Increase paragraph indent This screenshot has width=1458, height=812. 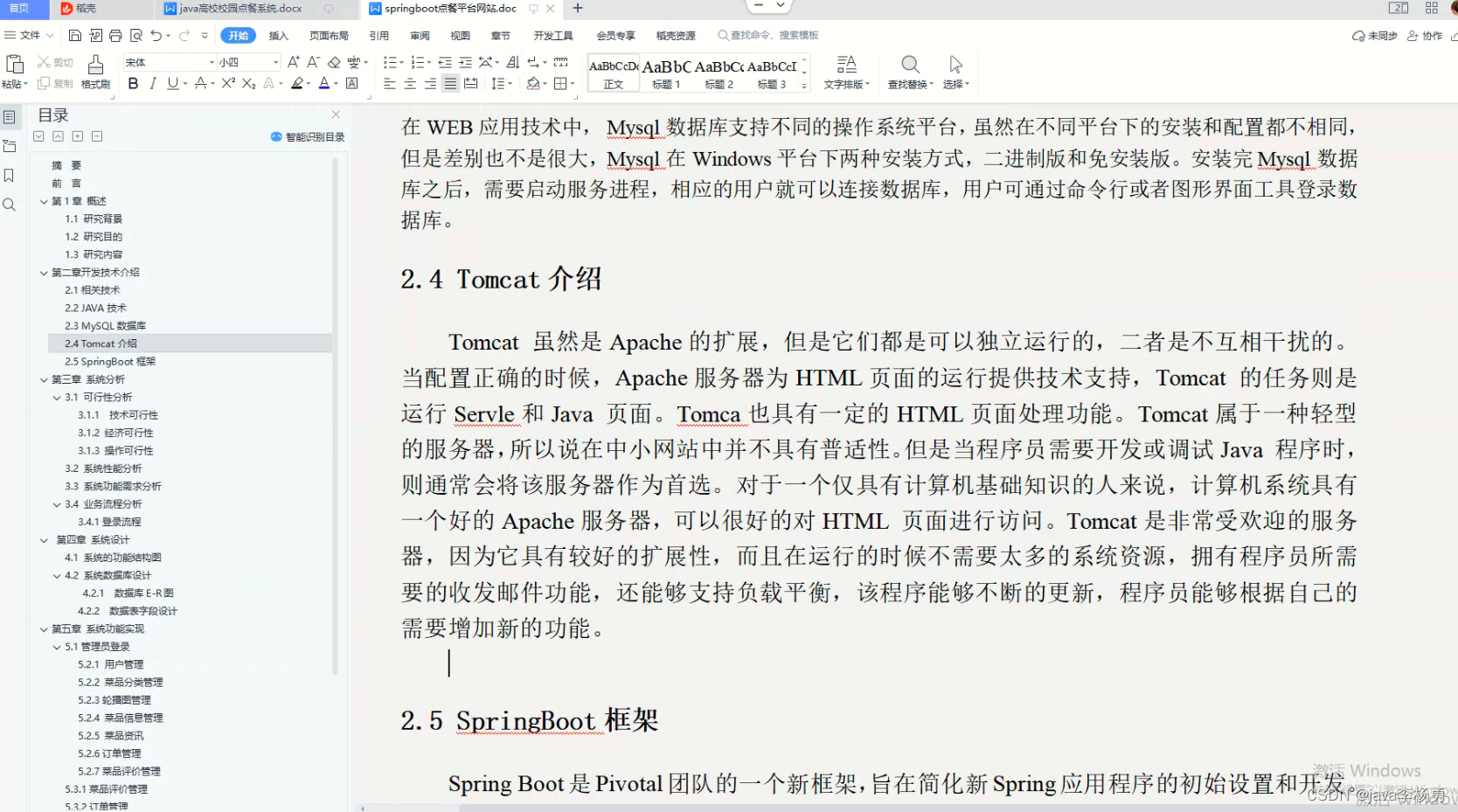465,62
